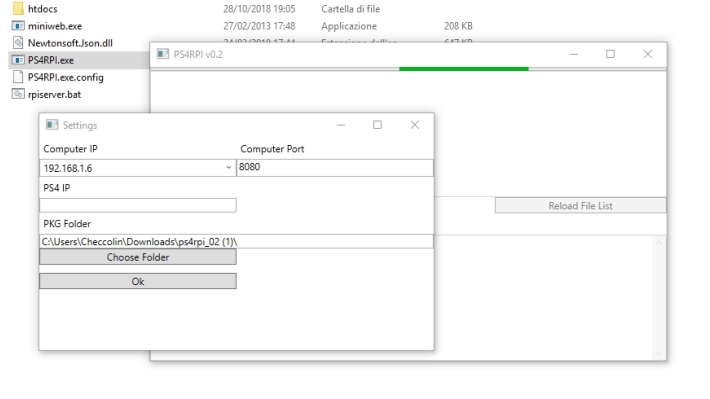Click the empty PS4 IP field

[x=138, y=205]
